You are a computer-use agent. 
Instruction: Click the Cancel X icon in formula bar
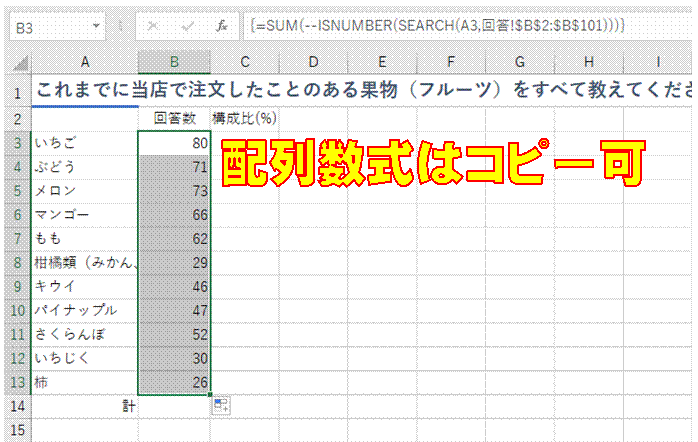click(153, 27)
